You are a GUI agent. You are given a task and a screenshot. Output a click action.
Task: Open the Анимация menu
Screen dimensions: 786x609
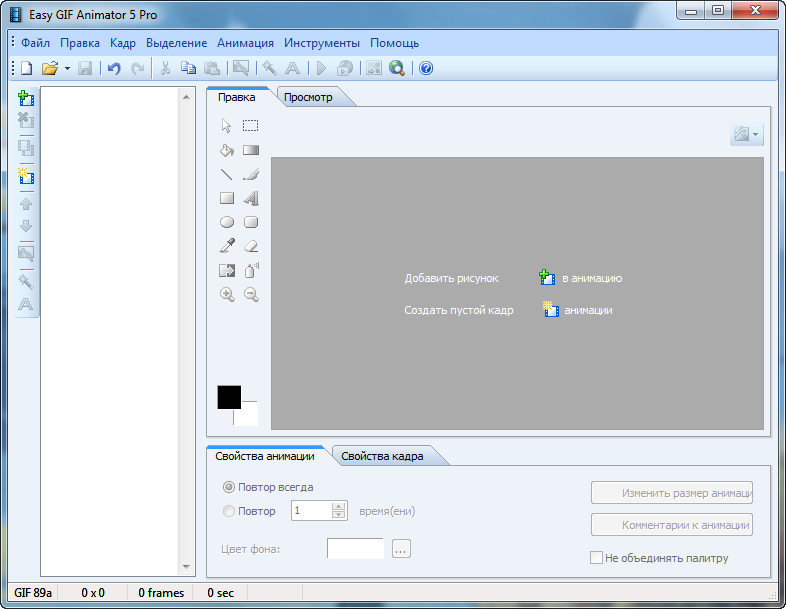(245, 43)
